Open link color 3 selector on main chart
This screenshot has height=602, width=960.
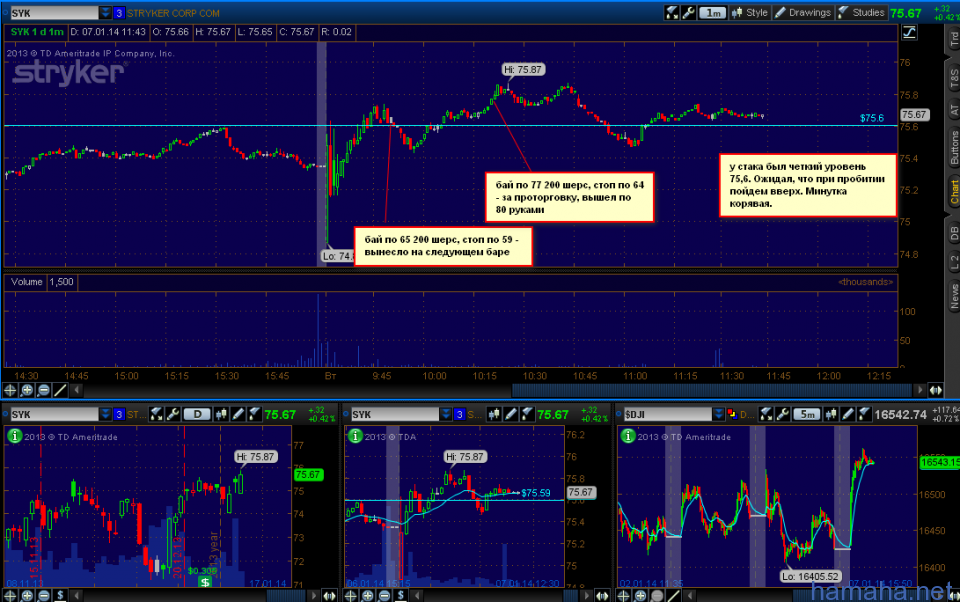pos(119,13)
